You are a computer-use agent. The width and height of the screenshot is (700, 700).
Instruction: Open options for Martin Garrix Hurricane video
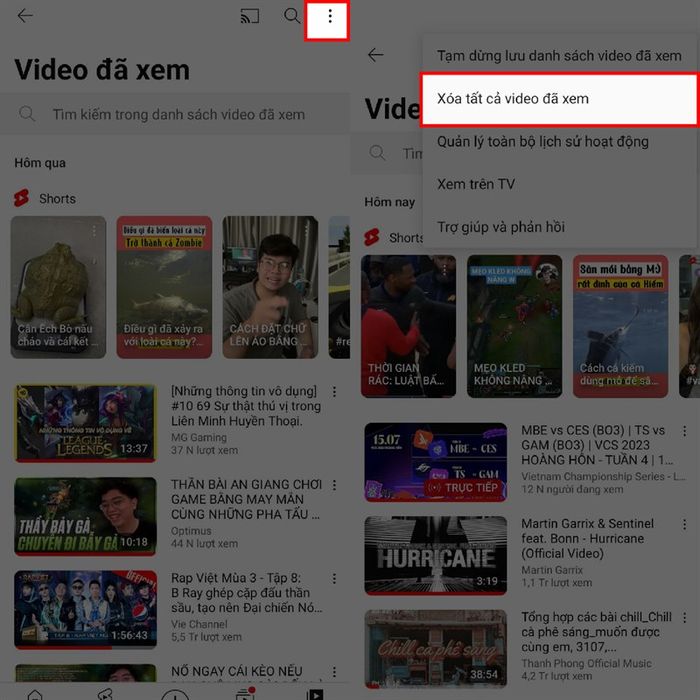[684, 524]
